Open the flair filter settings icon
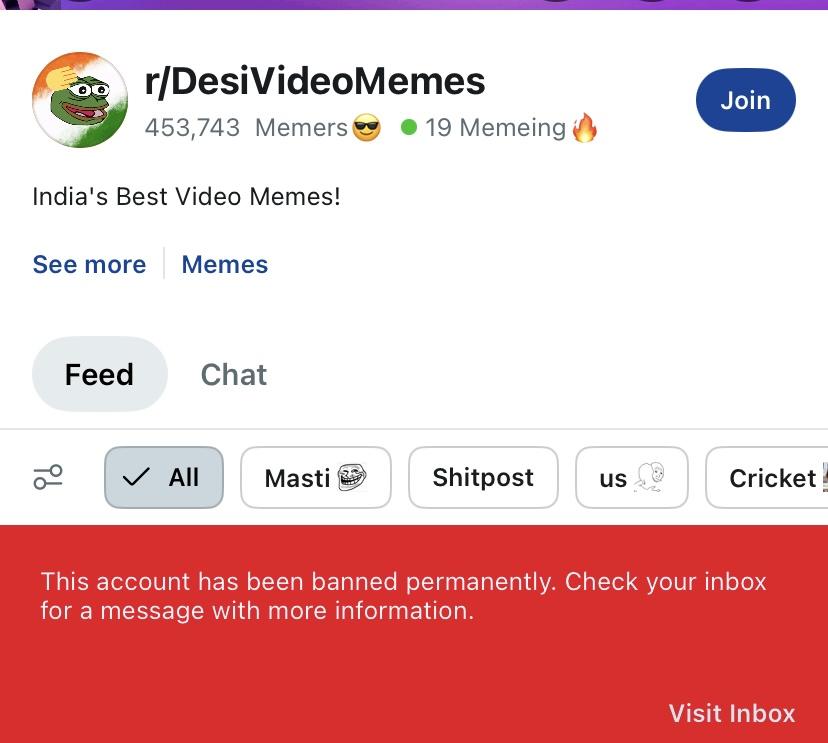Screen dimensions: 828x743 click(48, 477)
